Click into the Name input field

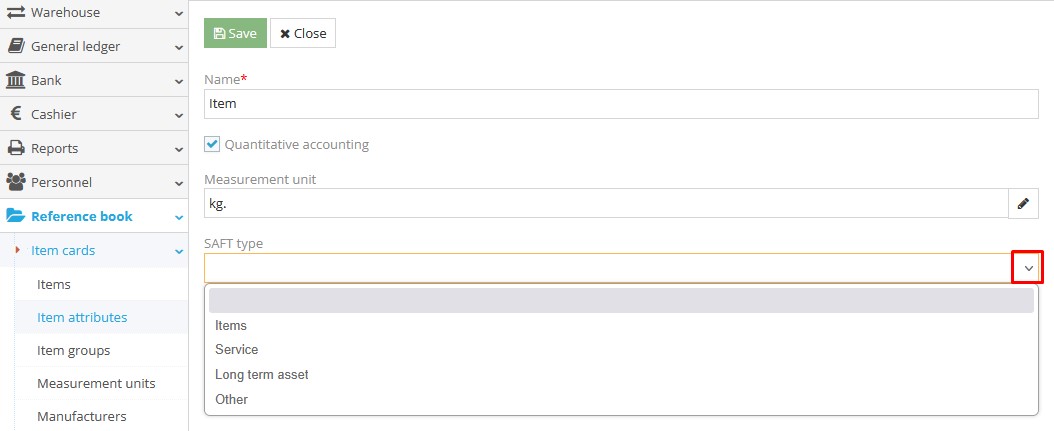(x=620, y=103)
